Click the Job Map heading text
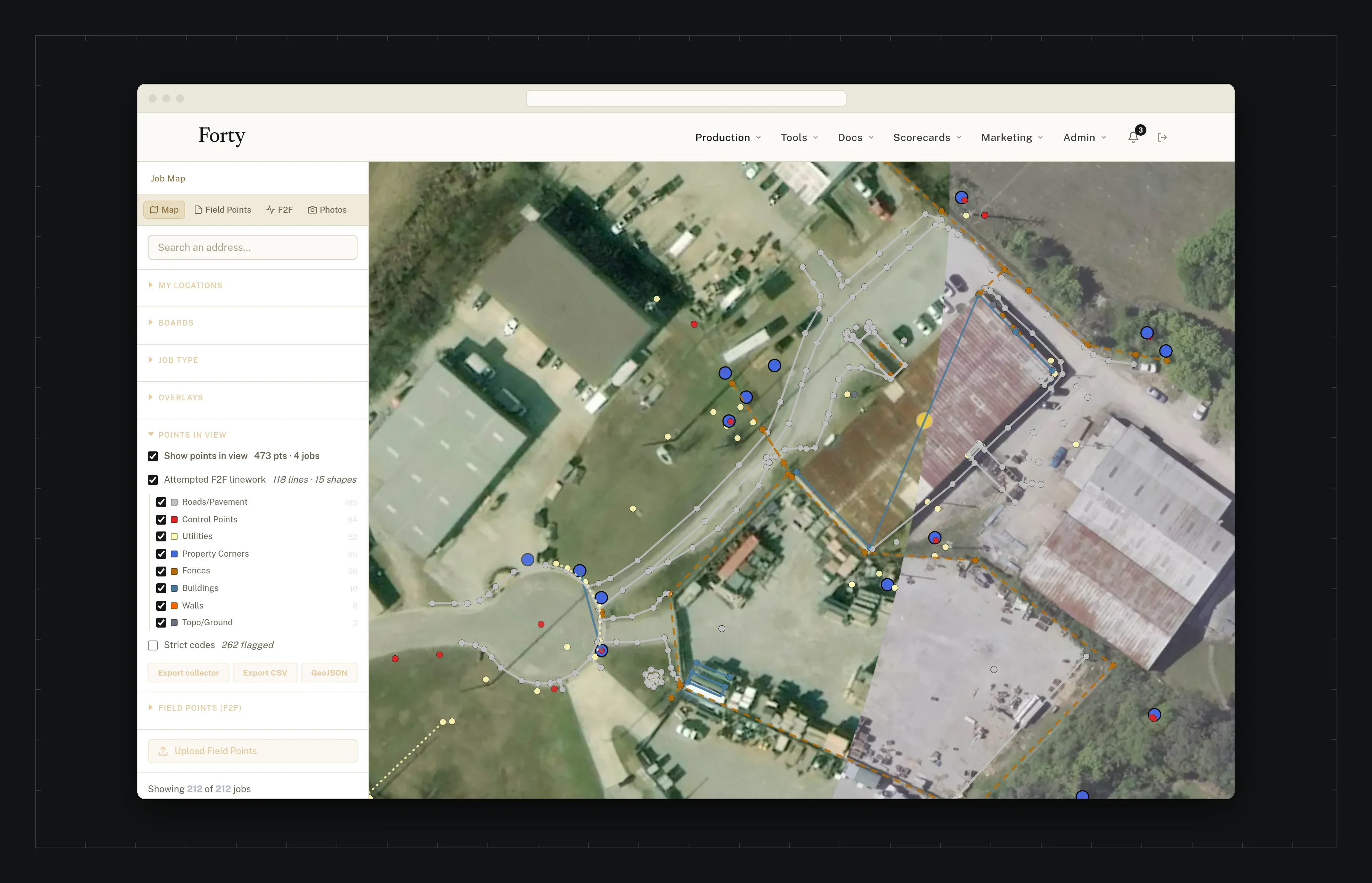Viewport: 1372px width, 883px height. click(168, 178)
